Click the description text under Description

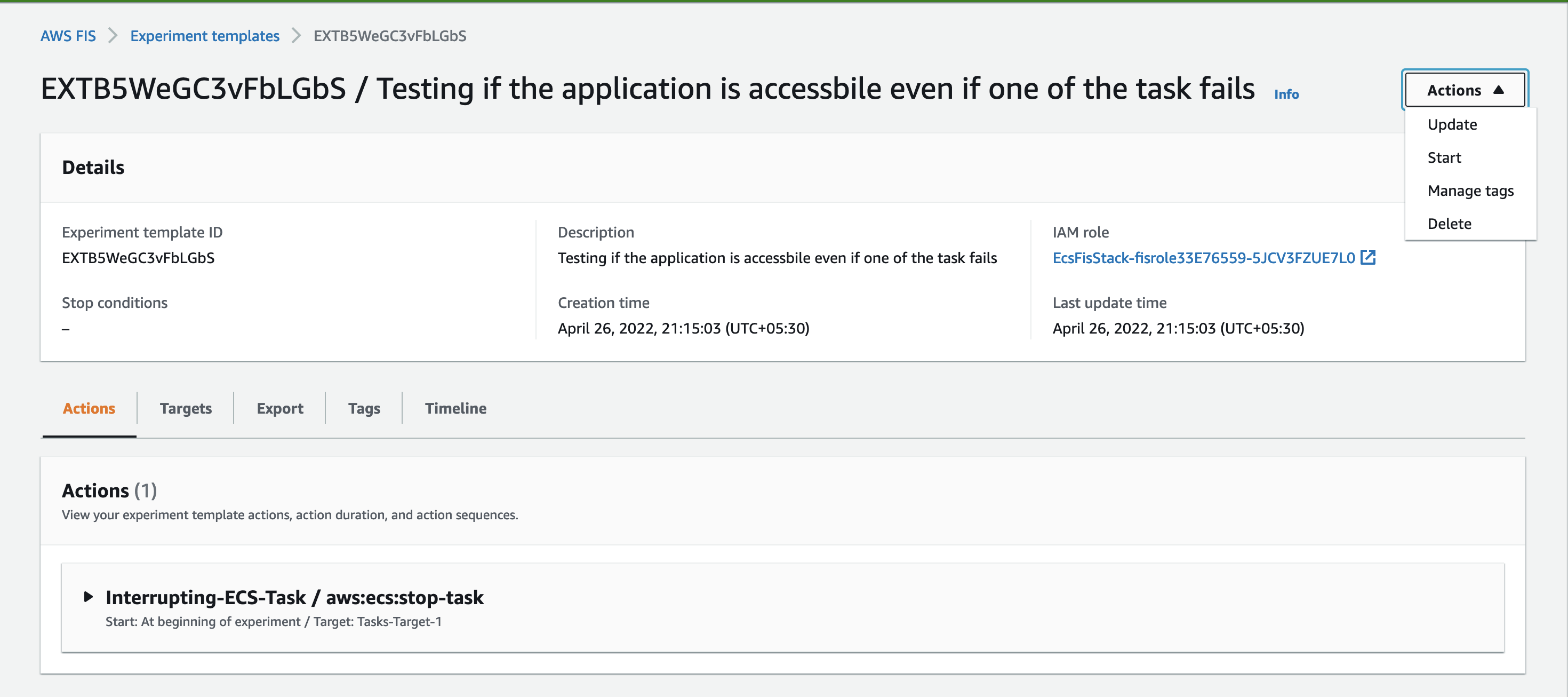point(777,258)
